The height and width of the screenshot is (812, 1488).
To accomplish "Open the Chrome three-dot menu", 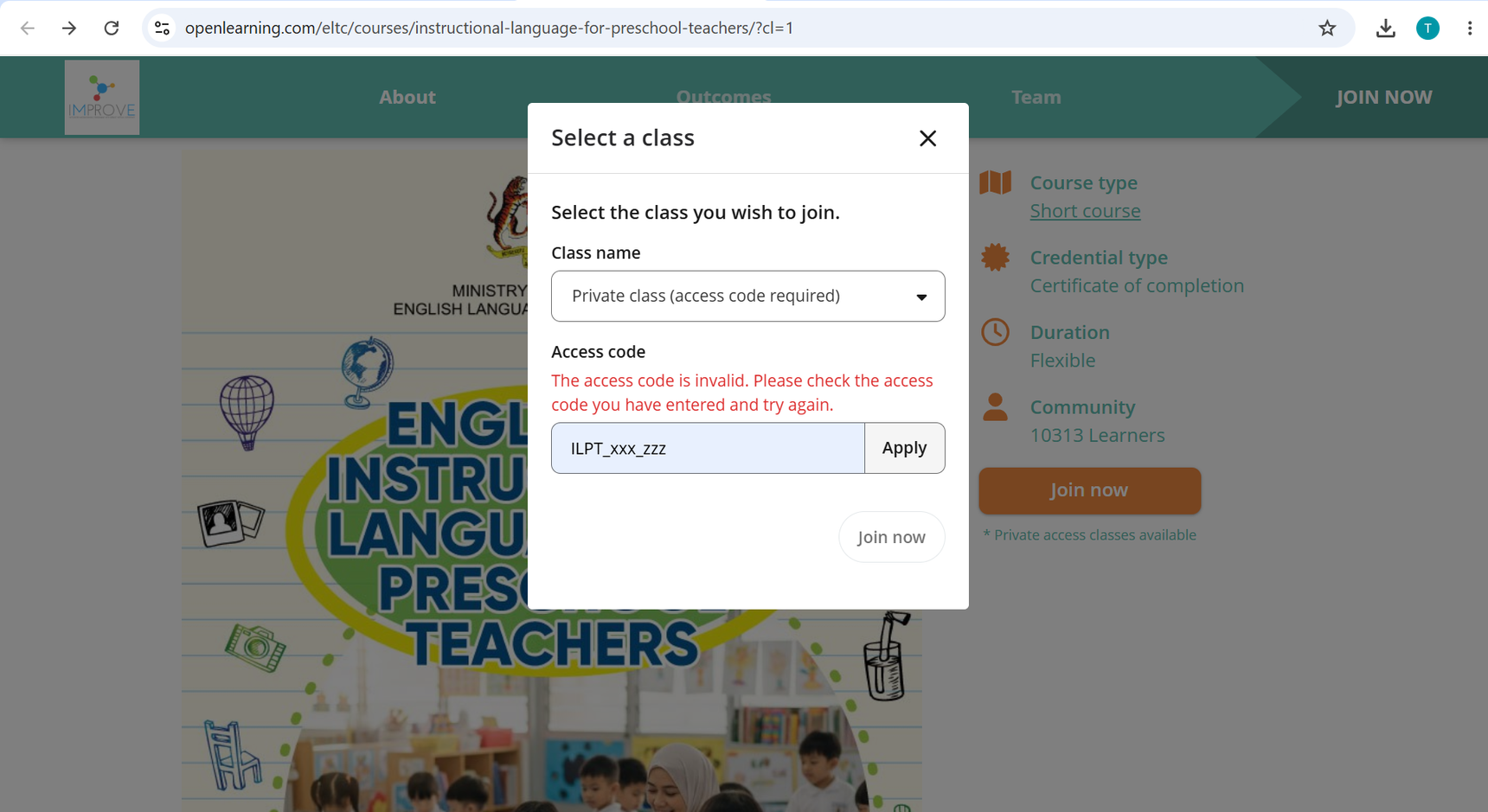I will [1469, 29].
